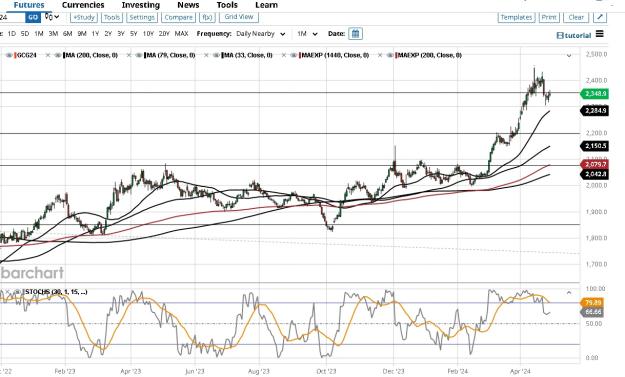Viewport: 625px width, 377px height.
Task: Remove the MAEXP (1440, Close, 0) study
Action: 283,55
